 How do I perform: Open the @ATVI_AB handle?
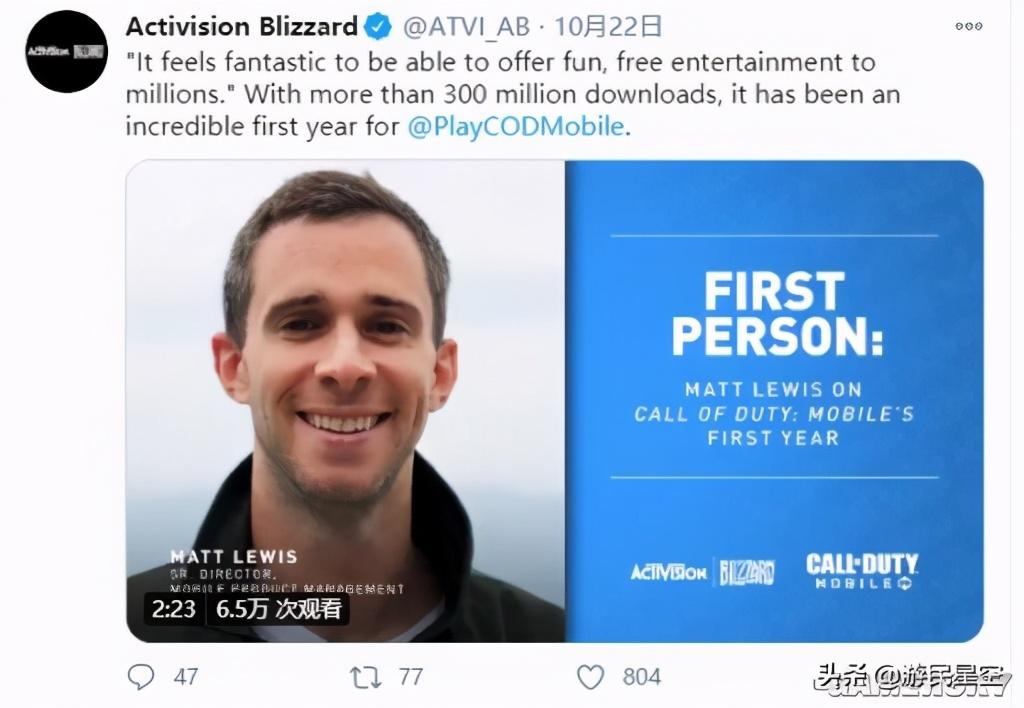click(466, 27)
